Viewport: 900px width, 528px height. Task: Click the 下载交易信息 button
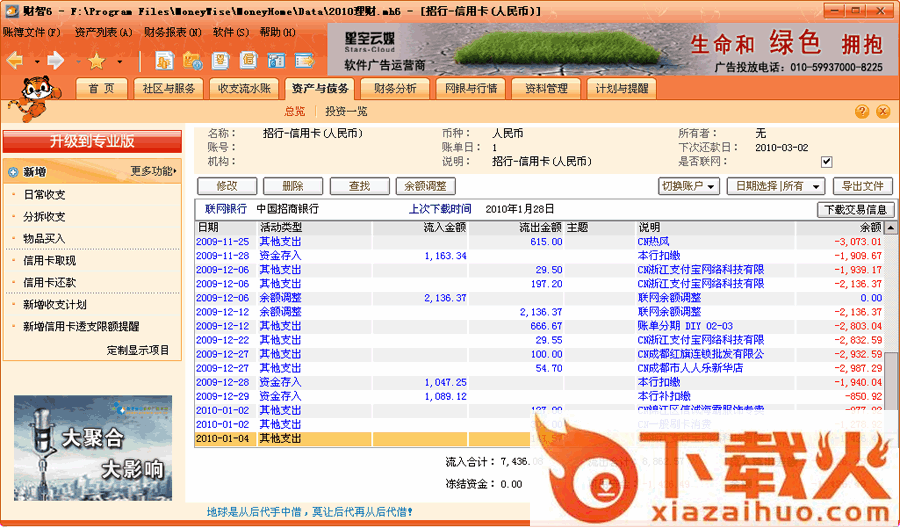tap(856, 209)
